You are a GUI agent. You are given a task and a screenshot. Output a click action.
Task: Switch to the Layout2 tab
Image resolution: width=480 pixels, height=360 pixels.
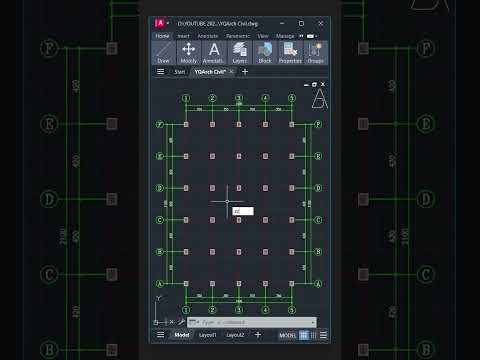235,335
